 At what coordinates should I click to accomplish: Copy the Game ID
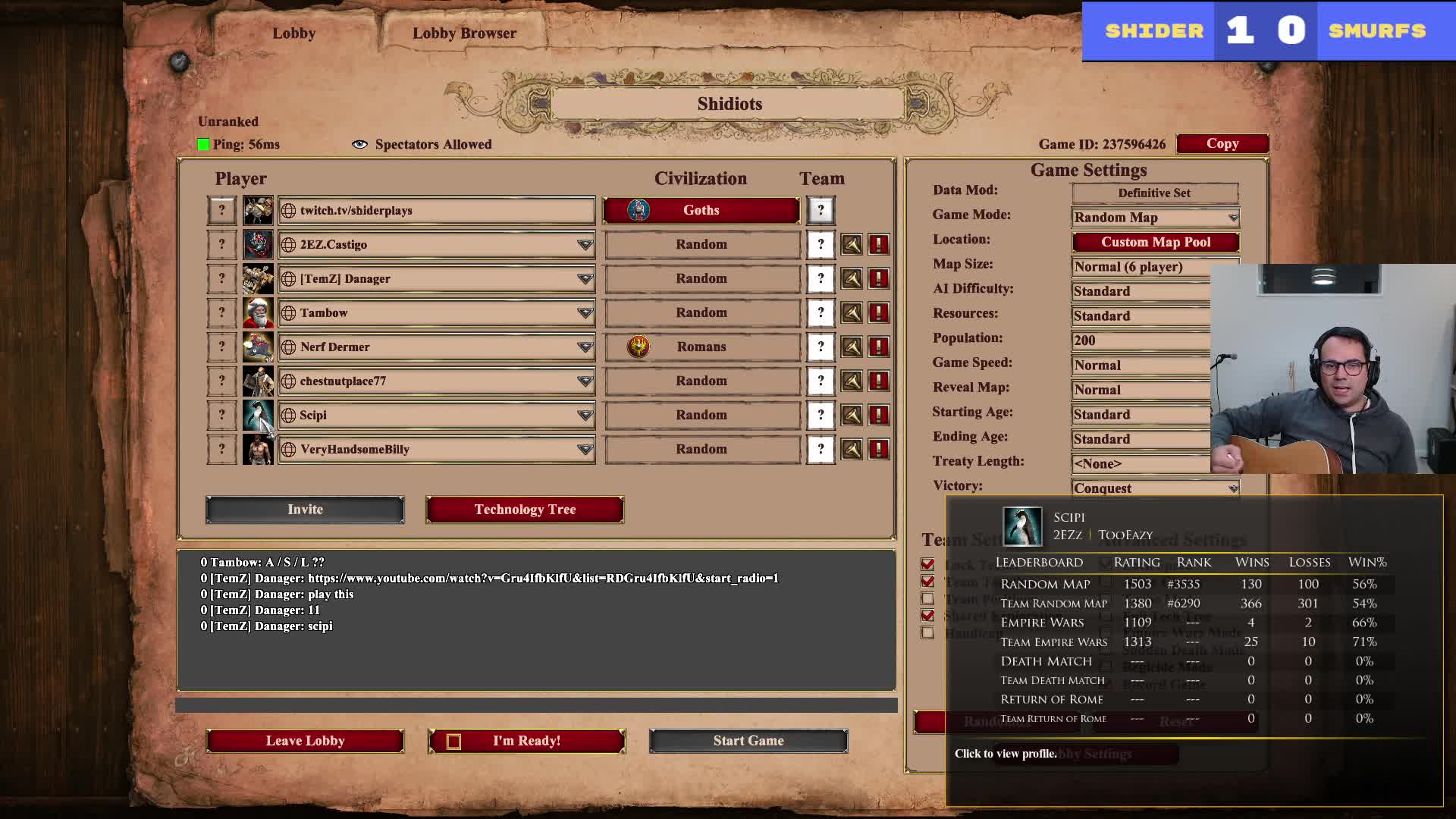click(x=1222, y=143)
